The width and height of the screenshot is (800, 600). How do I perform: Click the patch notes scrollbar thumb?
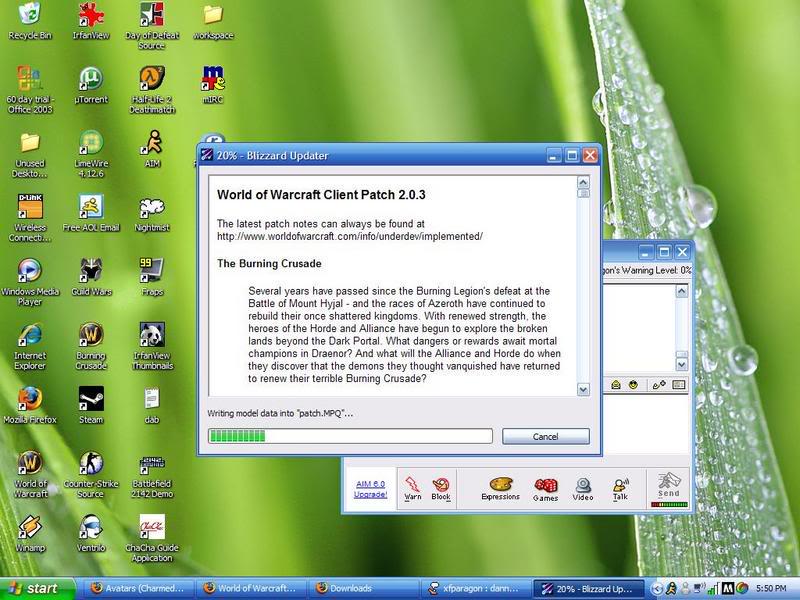pyautogui.click(x=583, y=193)
